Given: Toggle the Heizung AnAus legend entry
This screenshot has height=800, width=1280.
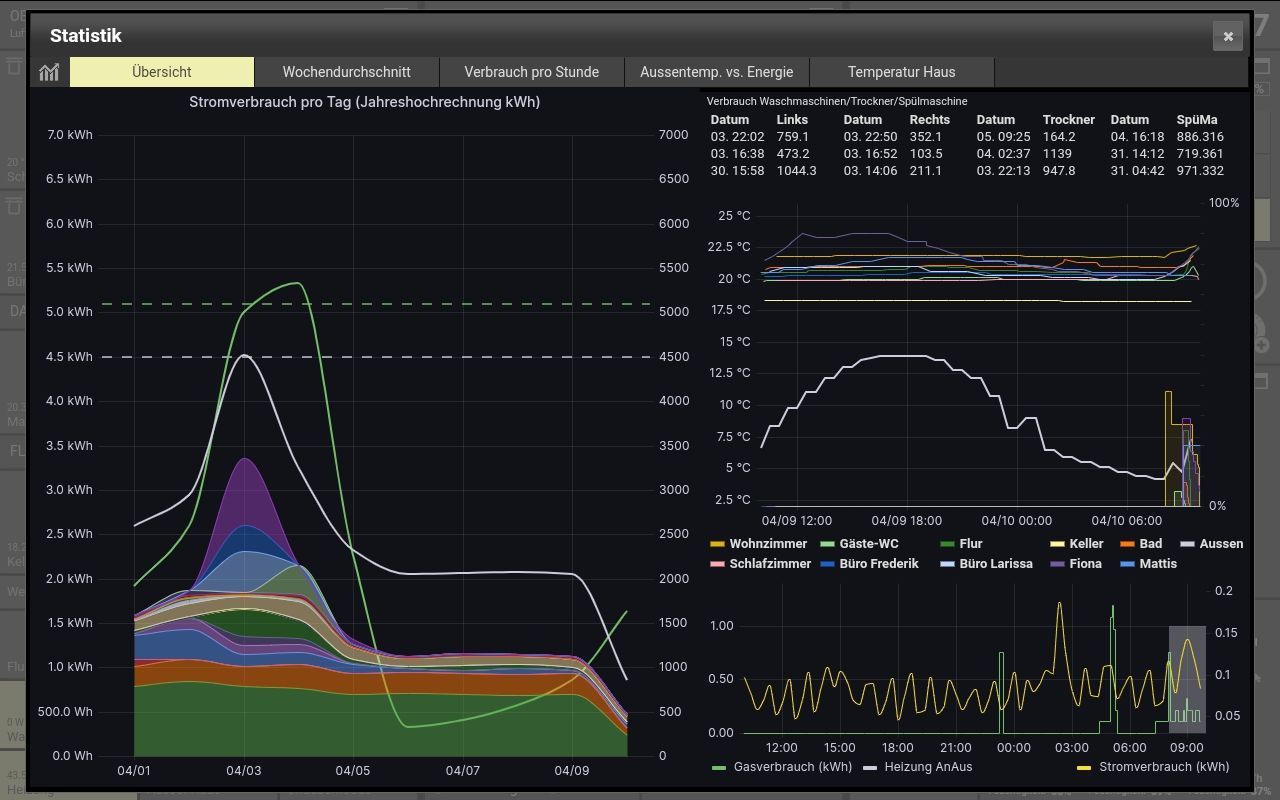Looking at the screenshot, I should click(926, 767).
